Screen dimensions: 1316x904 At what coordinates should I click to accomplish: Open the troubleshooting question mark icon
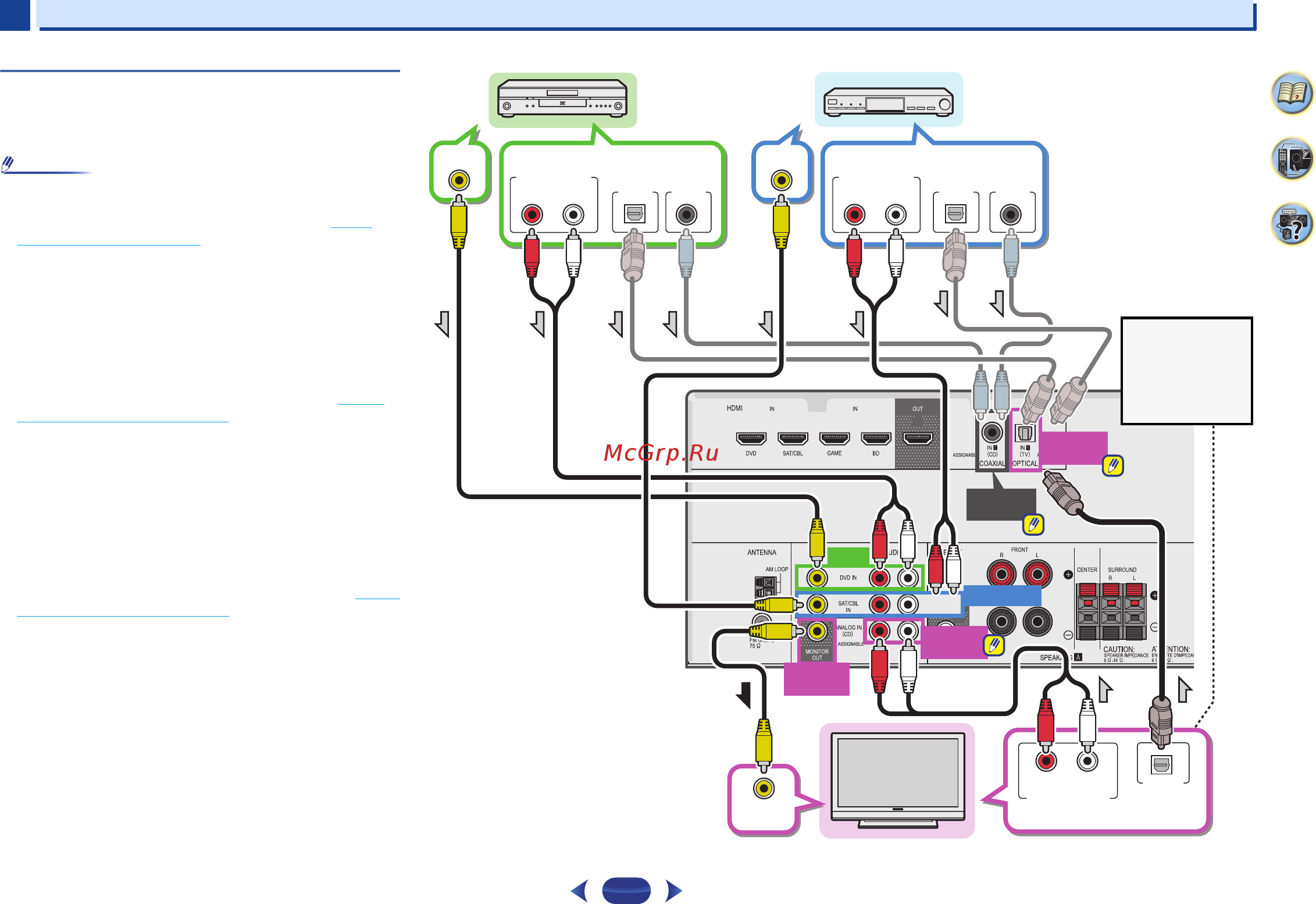[x=1292, y=224]
